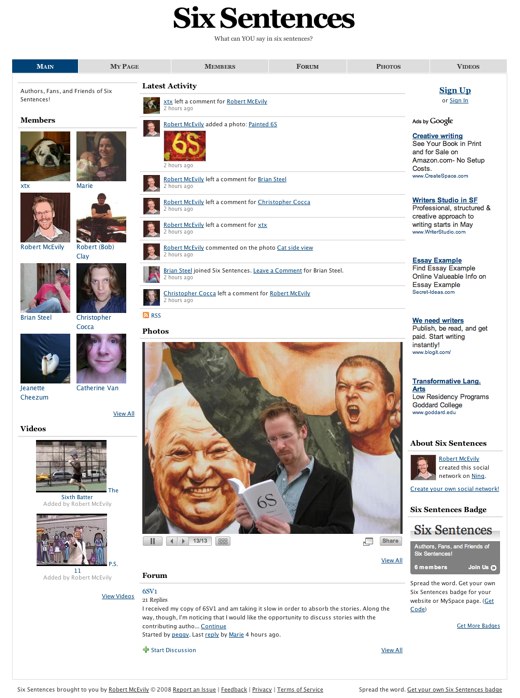Play The Sixth Batter video thumbnail

pos(71,466)
